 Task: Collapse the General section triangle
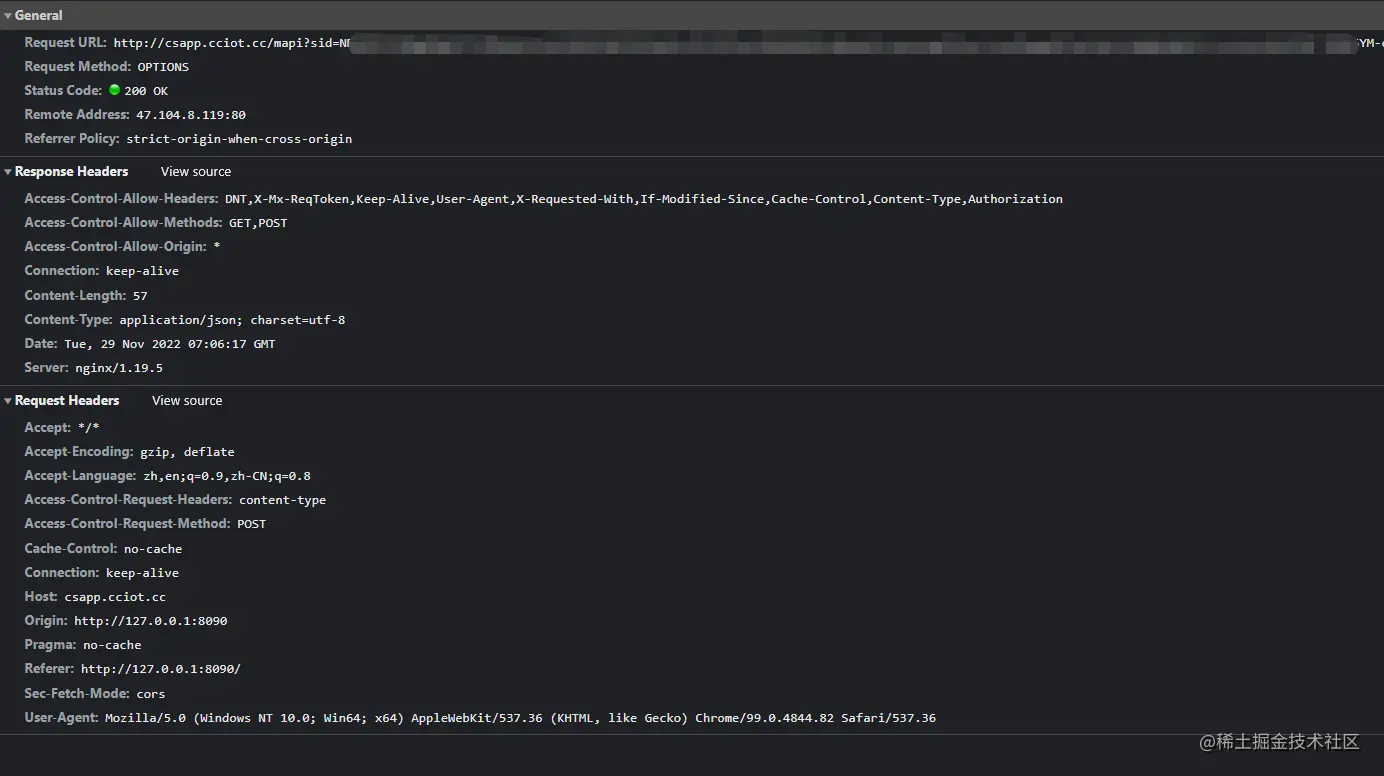8,16
